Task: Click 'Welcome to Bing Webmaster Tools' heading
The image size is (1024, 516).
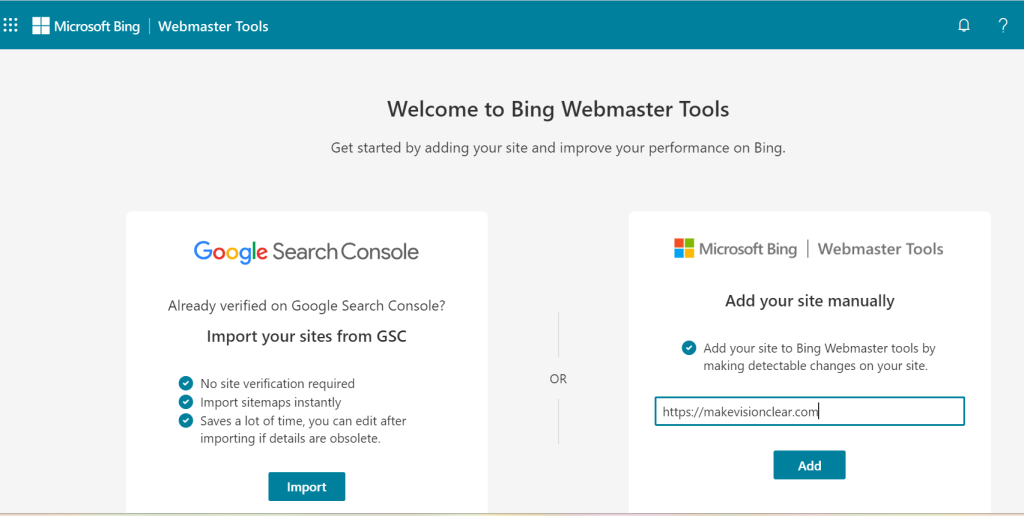Action: pos(558,109)
